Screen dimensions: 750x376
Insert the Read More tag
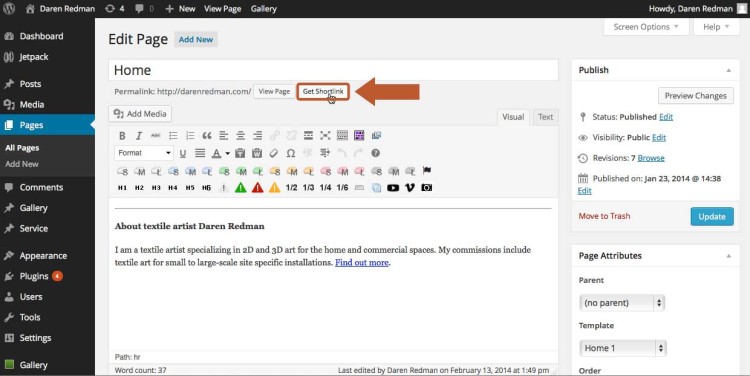pos(309,136)
